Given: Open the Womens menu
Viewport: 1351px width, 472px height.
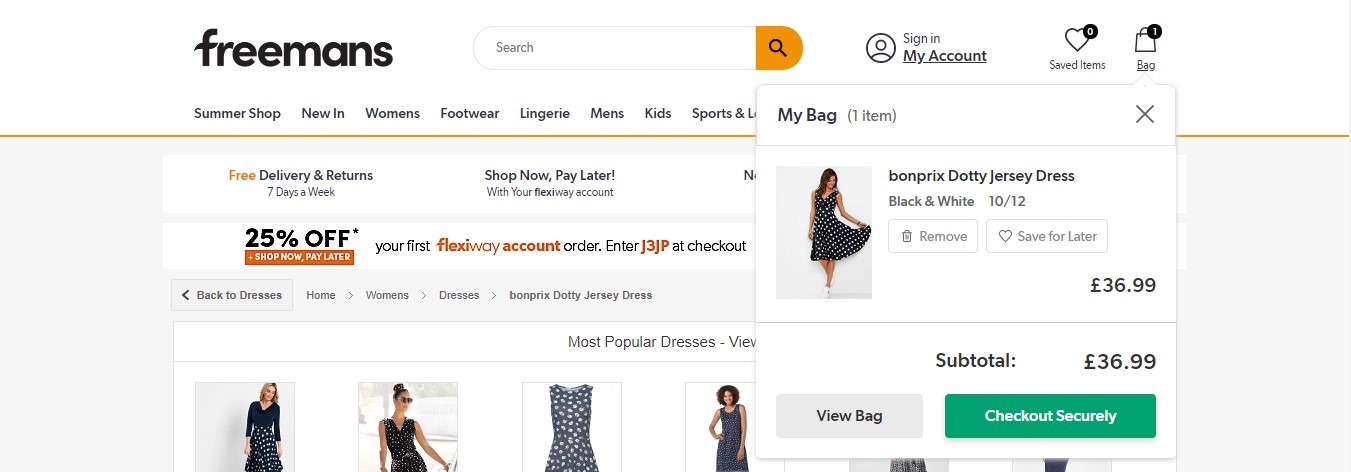Looking at the screenshot, I should coord(392,113).
